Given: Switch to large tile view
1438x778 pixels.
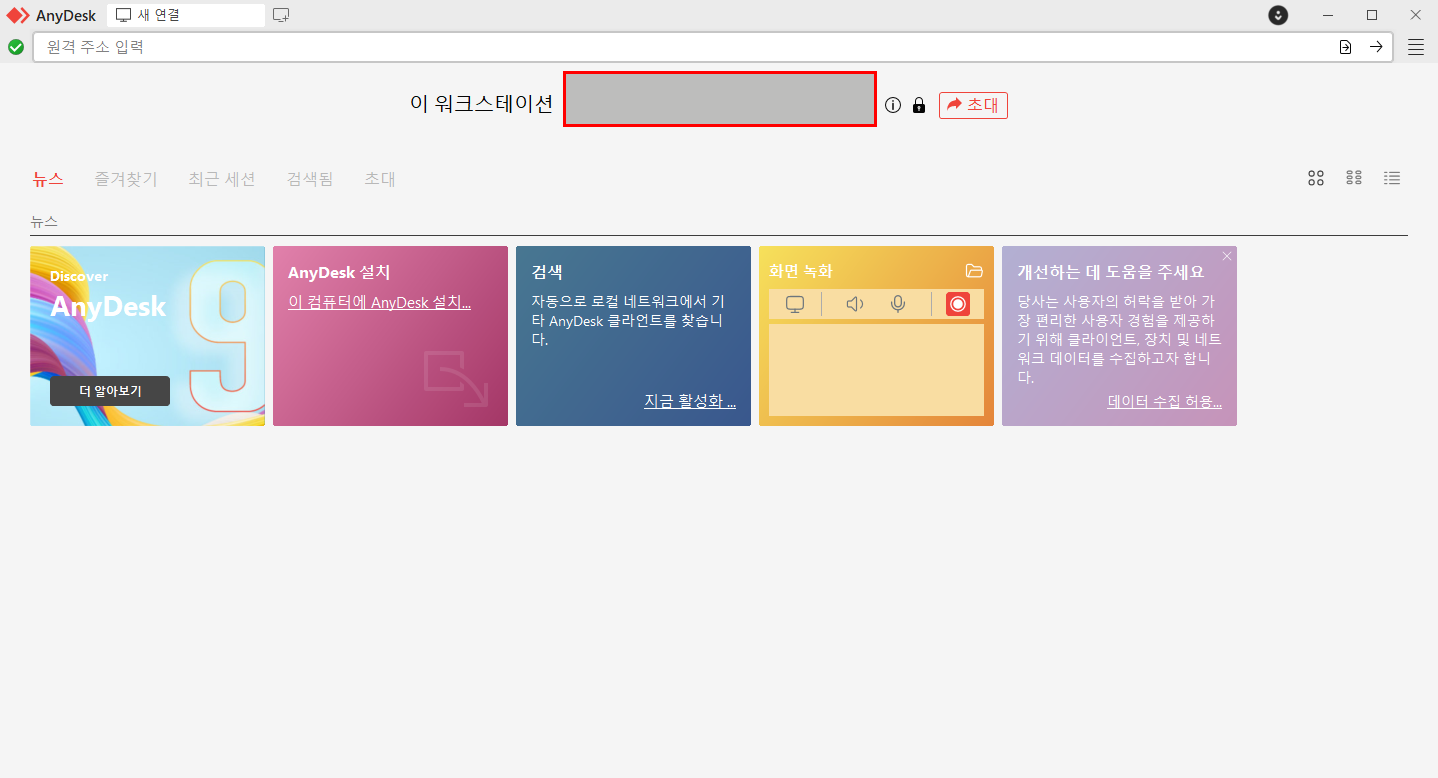Looking at the screenshot, I should point(1316,178).
